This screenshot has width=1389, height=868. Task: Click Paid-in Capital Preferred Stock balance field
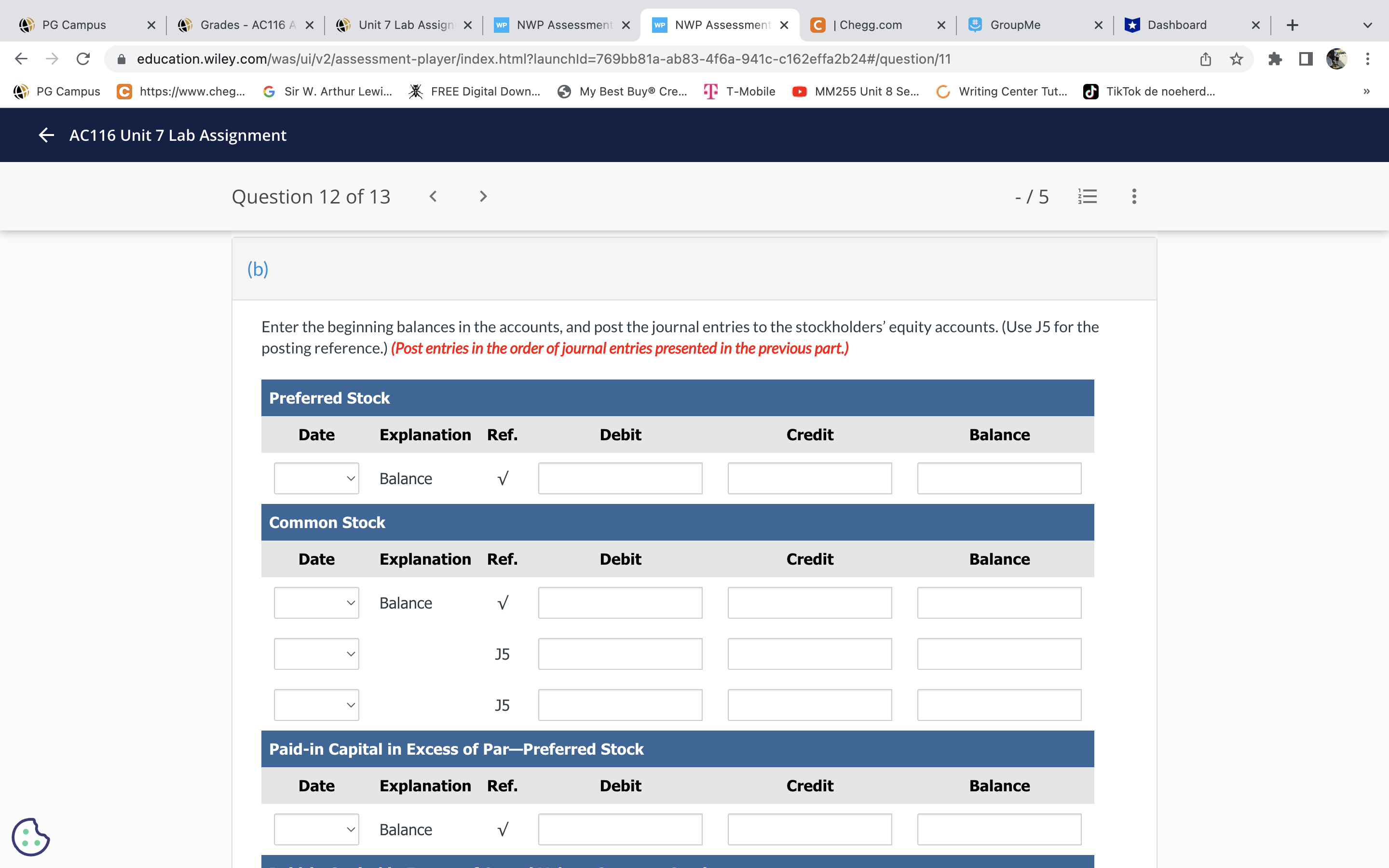[999, 829]
